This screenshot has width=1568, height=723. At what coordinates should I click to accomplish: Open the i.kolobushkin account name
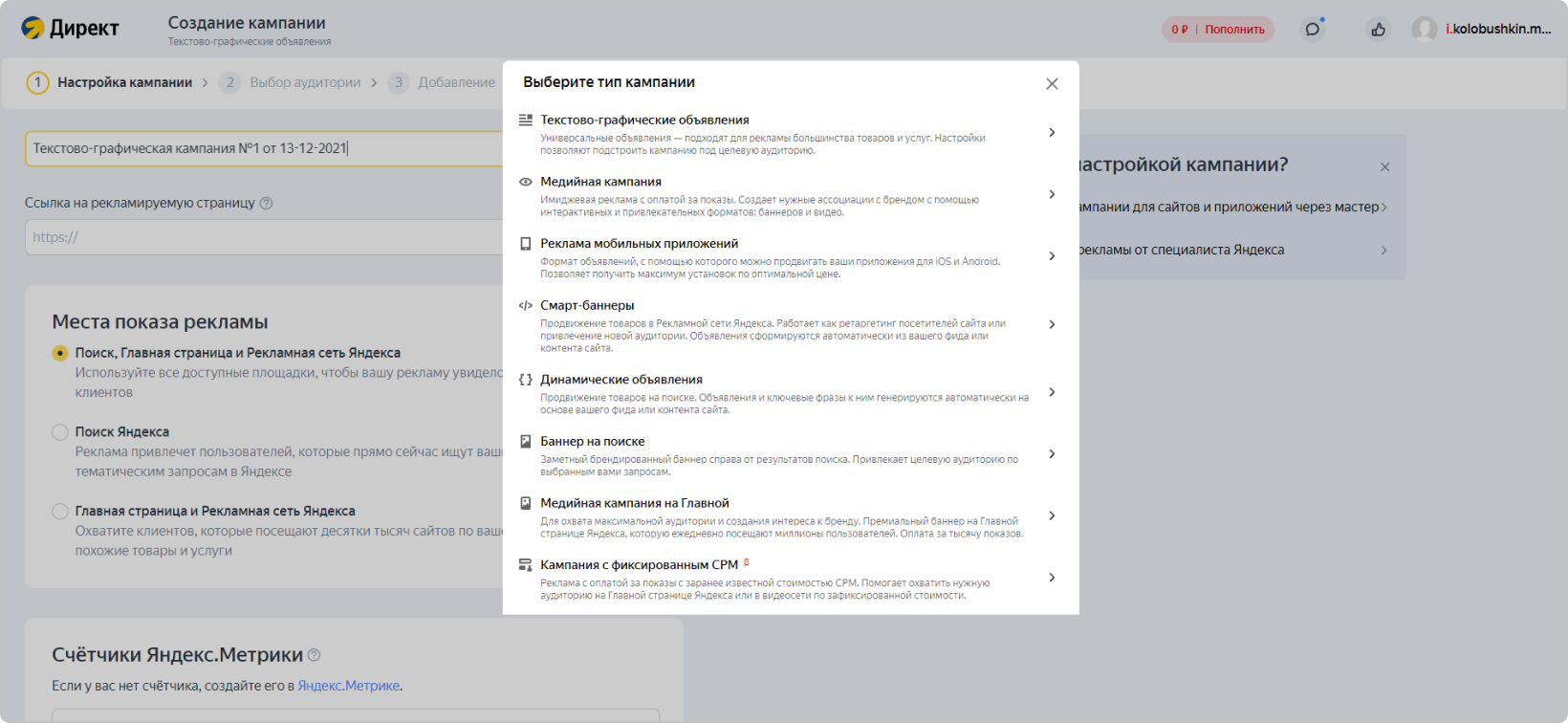1498,29
